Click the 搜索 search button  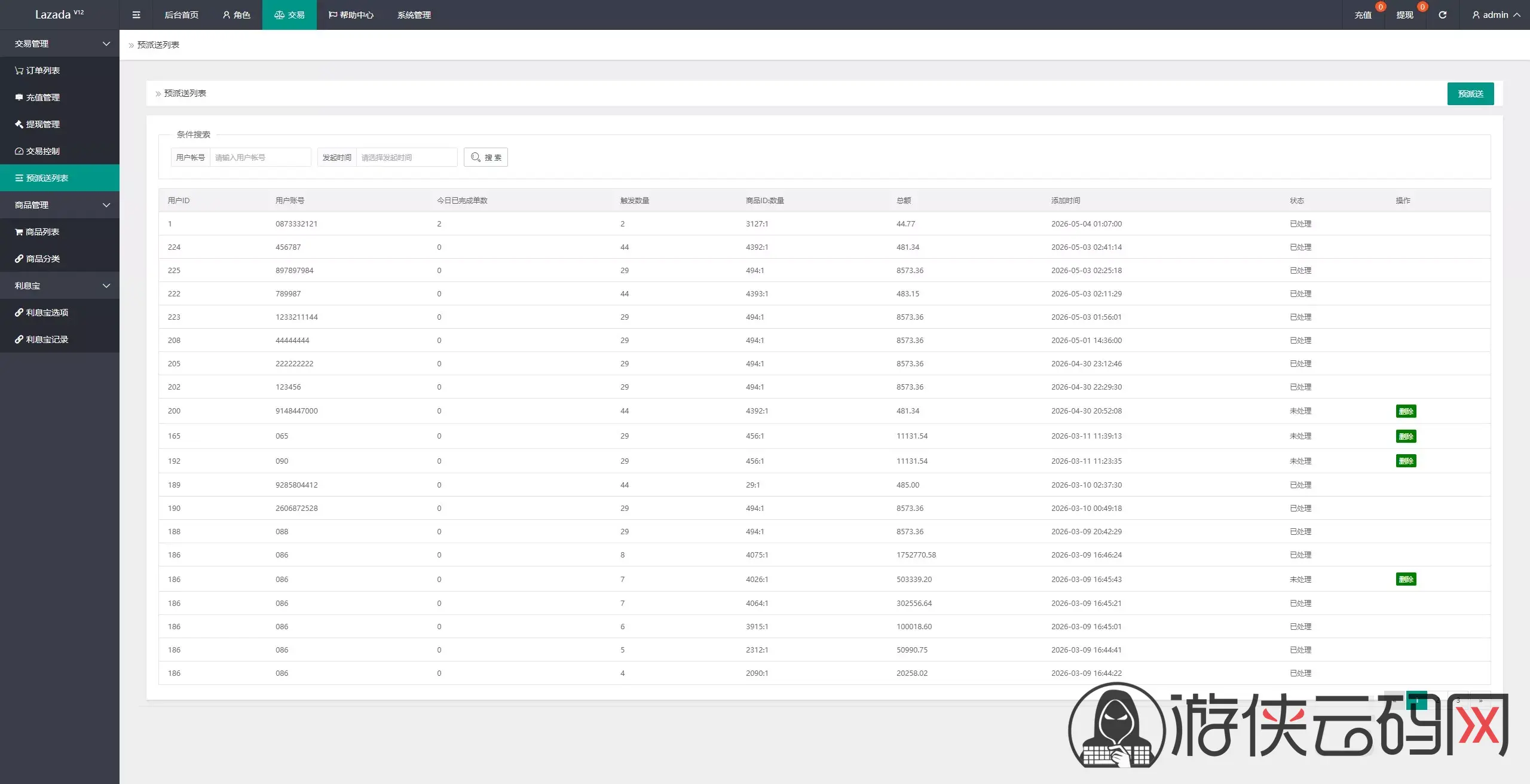point(486,157)
